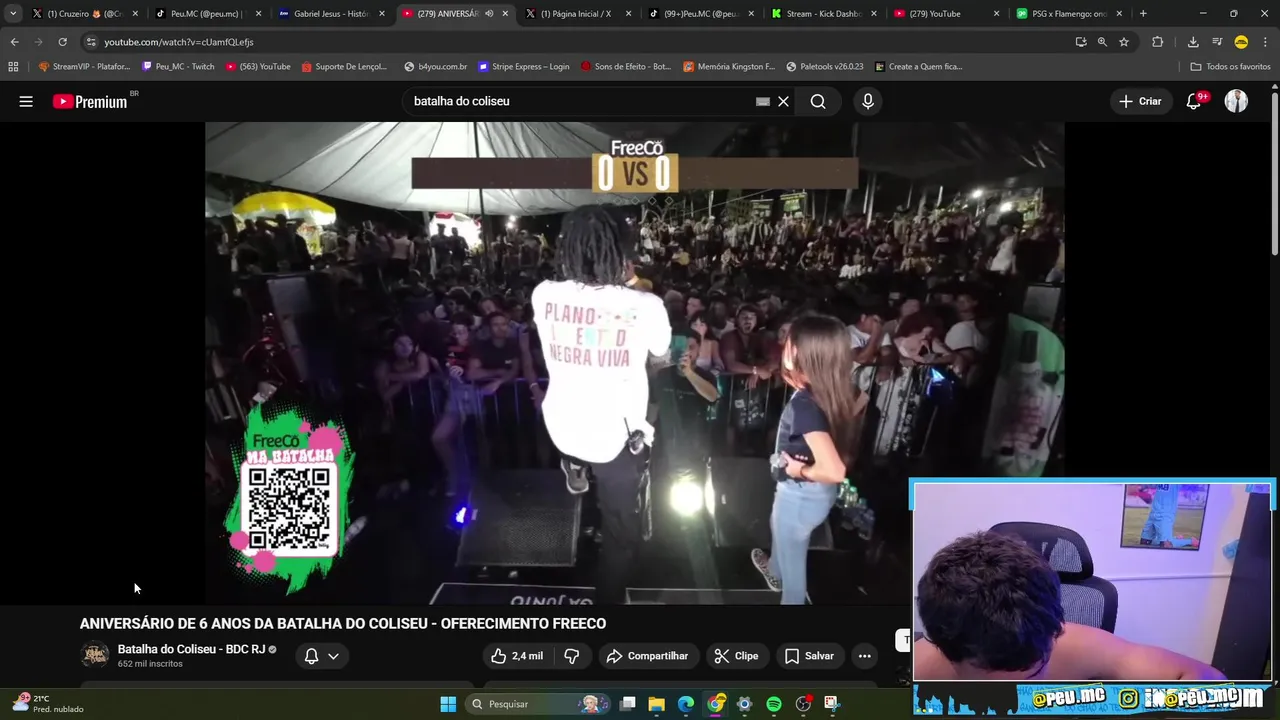Open Chrome zoom magnifier in address bar

click(x=1102, y=42)
